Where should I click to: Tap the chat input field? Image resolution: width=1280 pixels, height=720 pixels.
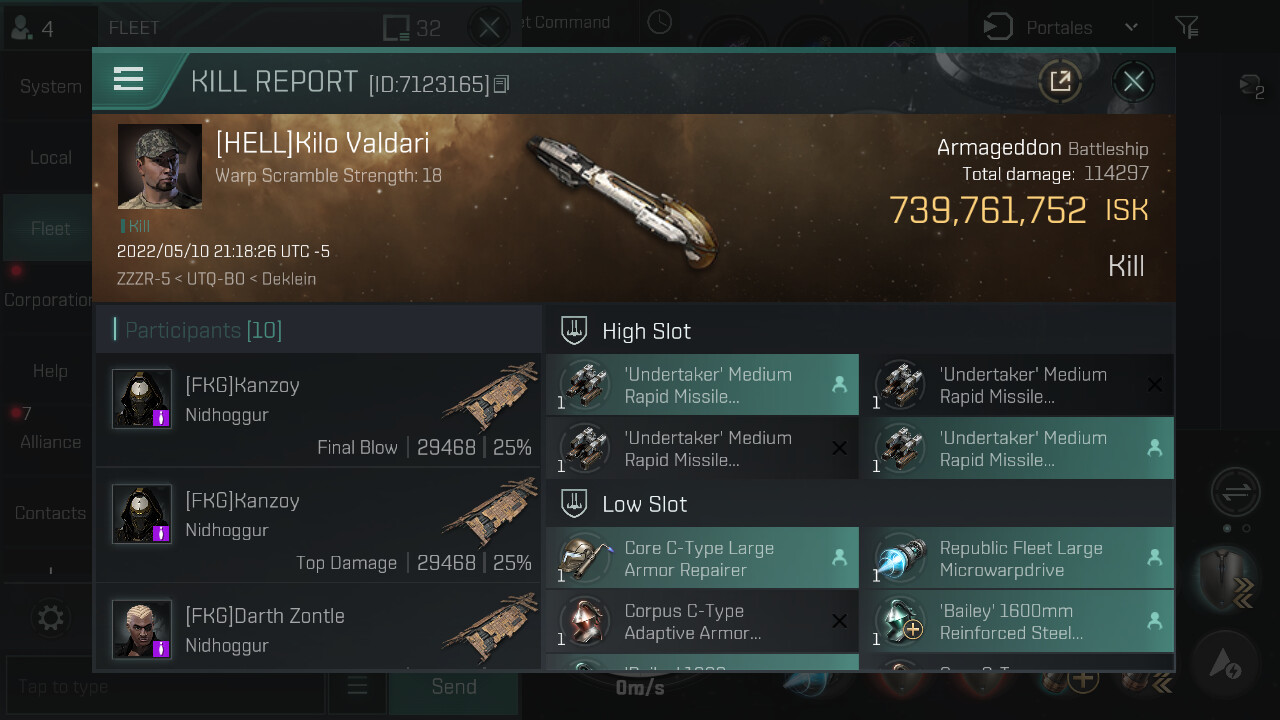[165, 686]
